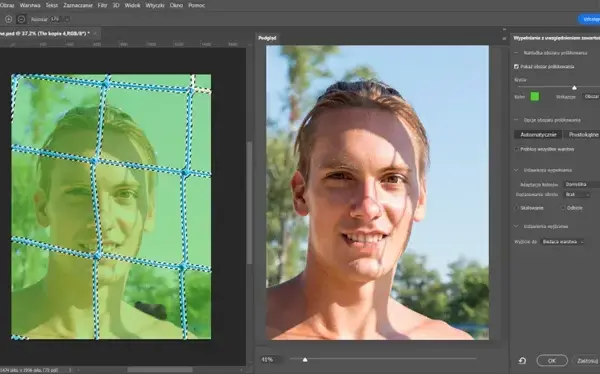Open the Tekst menu
The width and height of the screenshot is (600, 374).
[x=52, y=5]
